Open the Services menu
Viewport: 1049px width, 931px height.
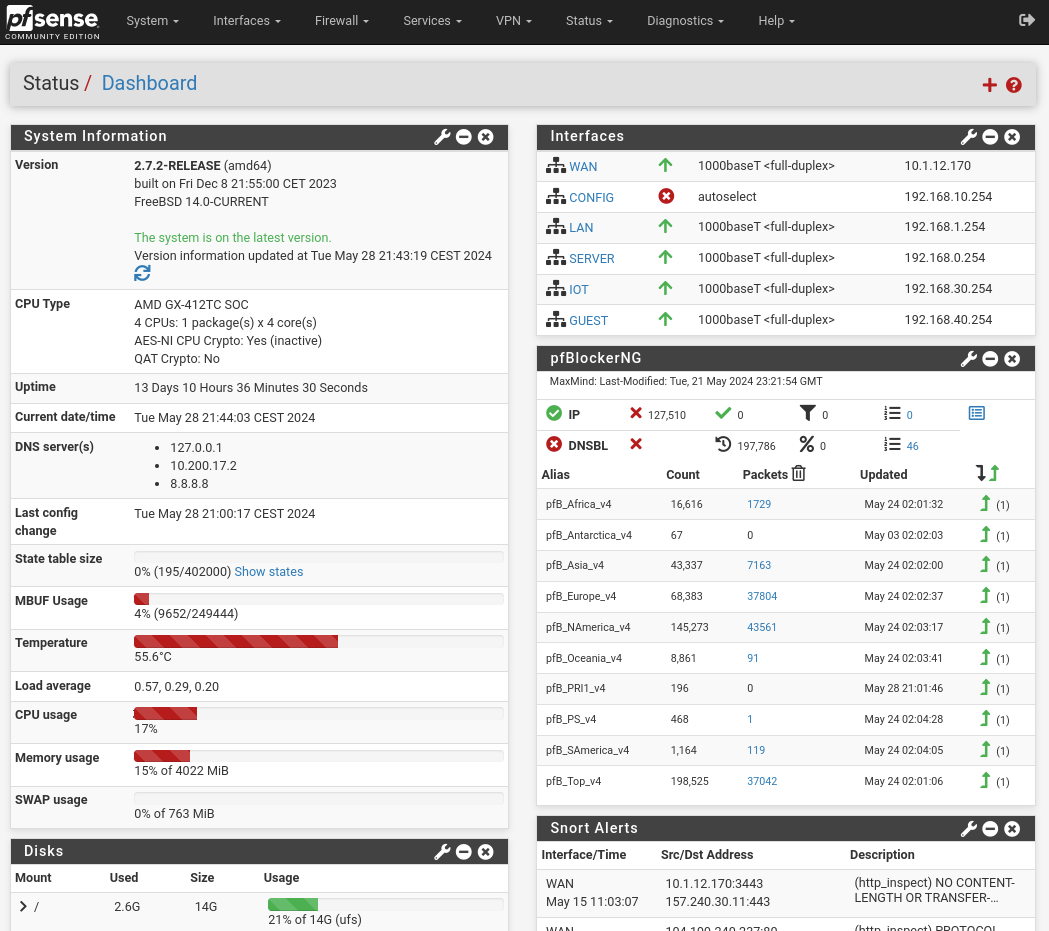(432, 21)
